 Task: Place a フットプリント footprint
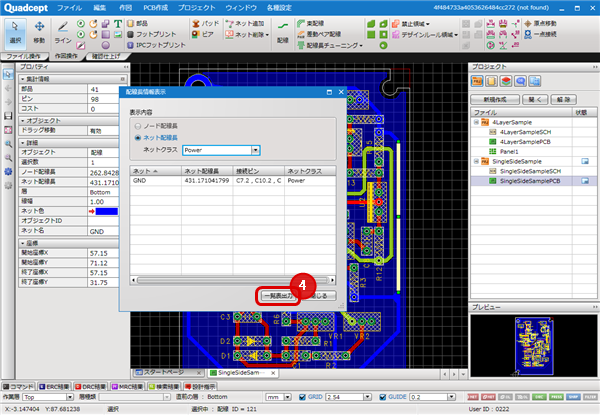[152, 34]
